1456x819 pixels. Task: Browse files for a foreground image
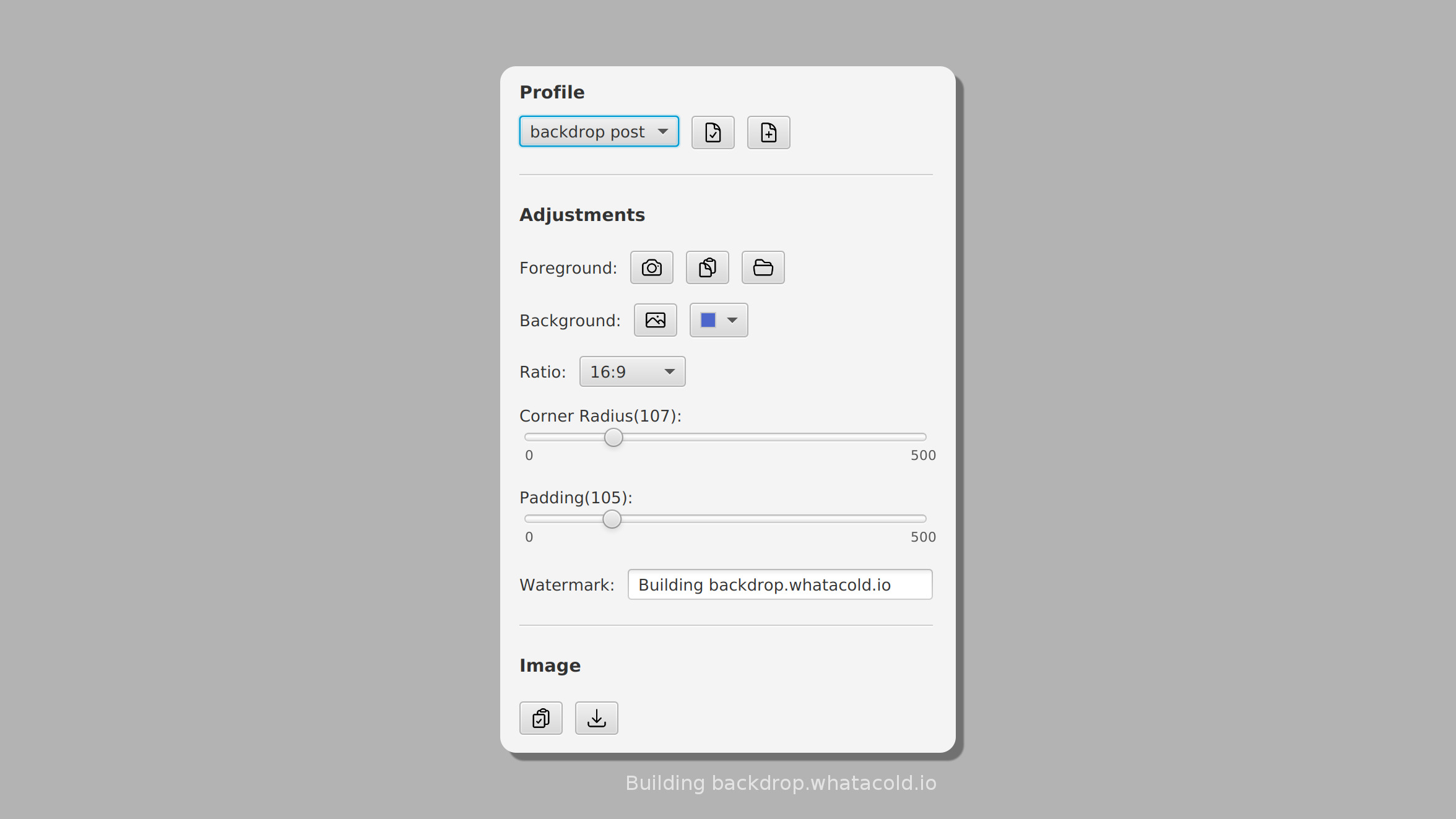pos(763,267)
